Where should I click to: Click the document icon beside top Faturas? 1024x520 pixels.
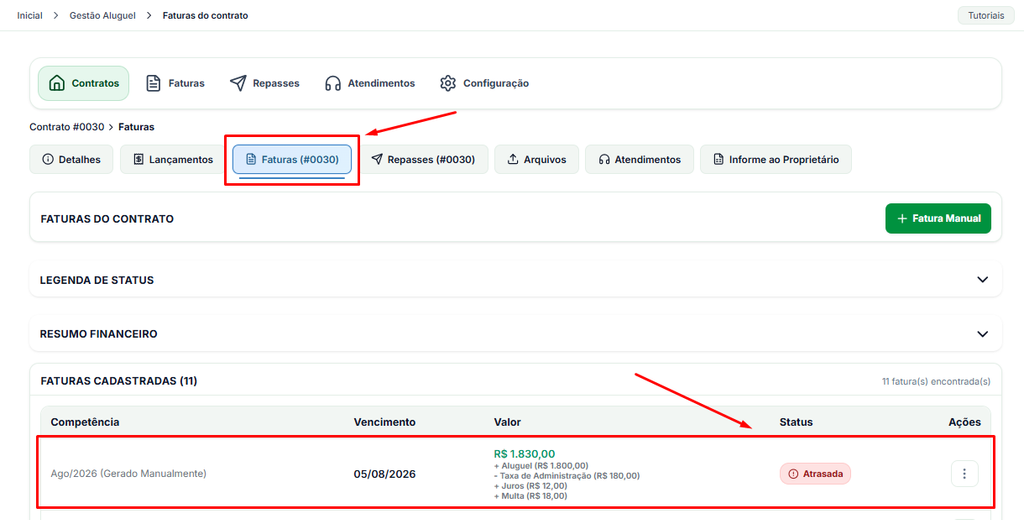153,83
